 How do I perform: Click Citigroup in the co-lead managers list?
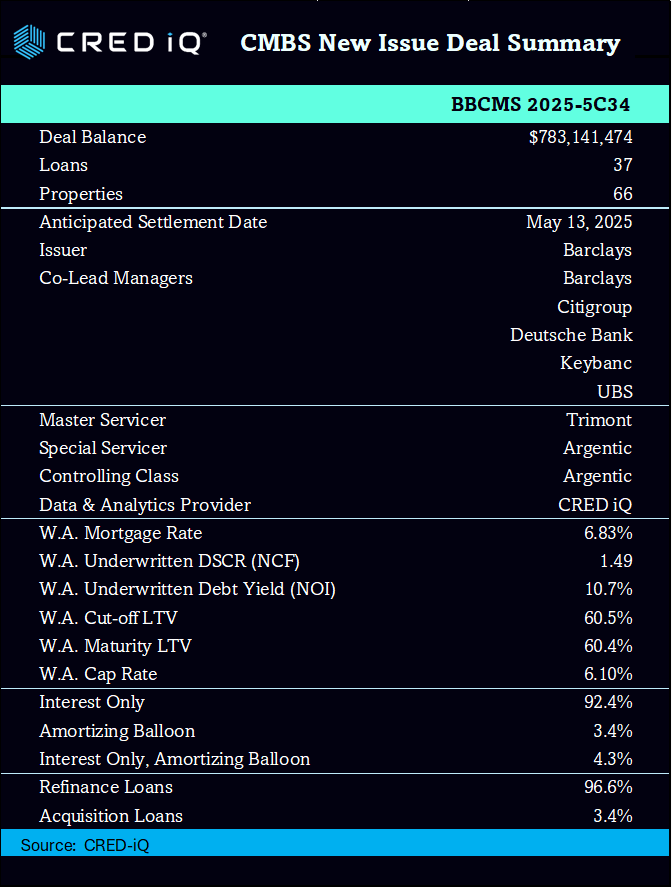pyautogui.click(x=594, y=306)
